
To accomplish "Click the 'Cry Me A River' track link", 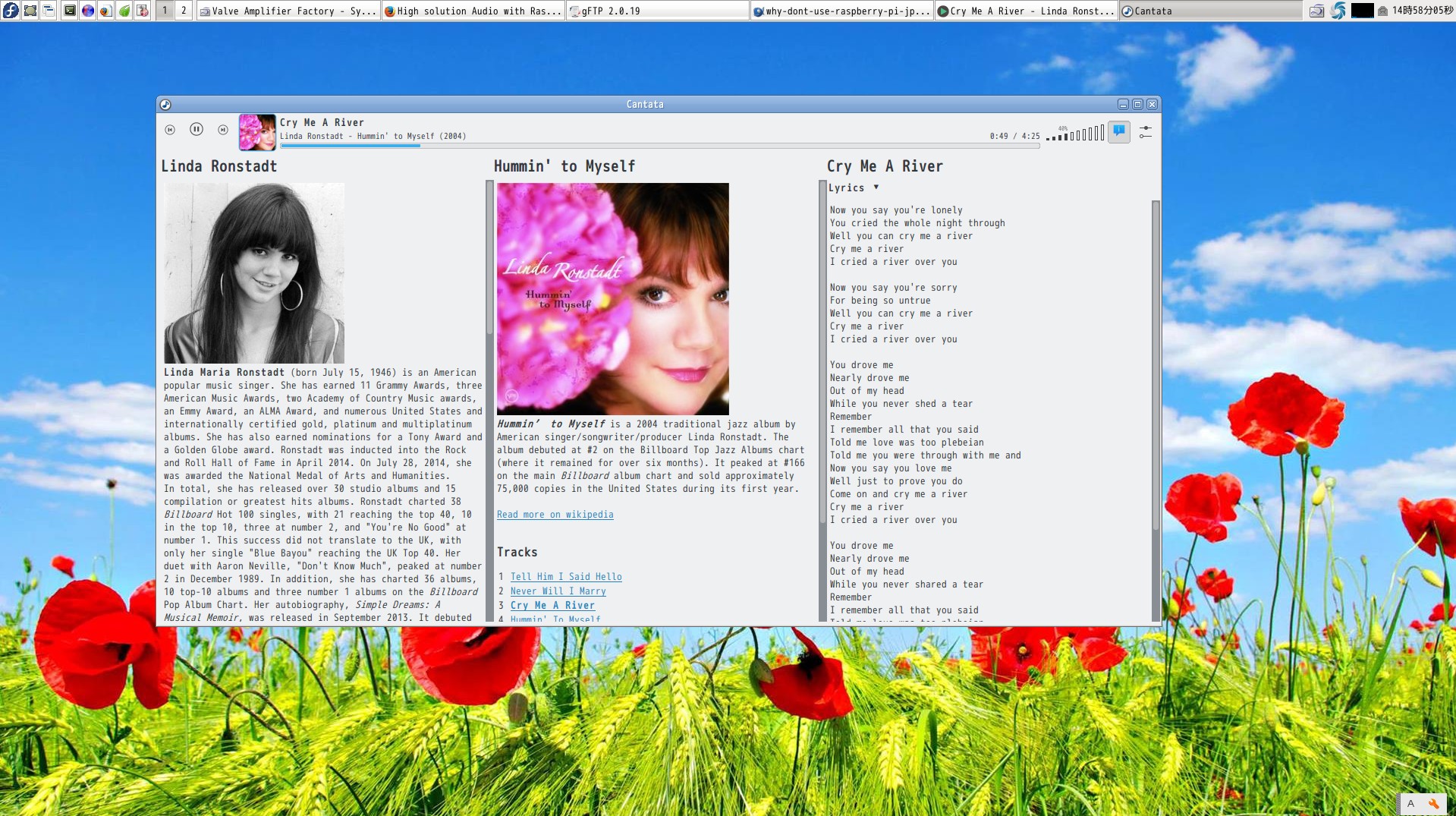I will [552, 606].
